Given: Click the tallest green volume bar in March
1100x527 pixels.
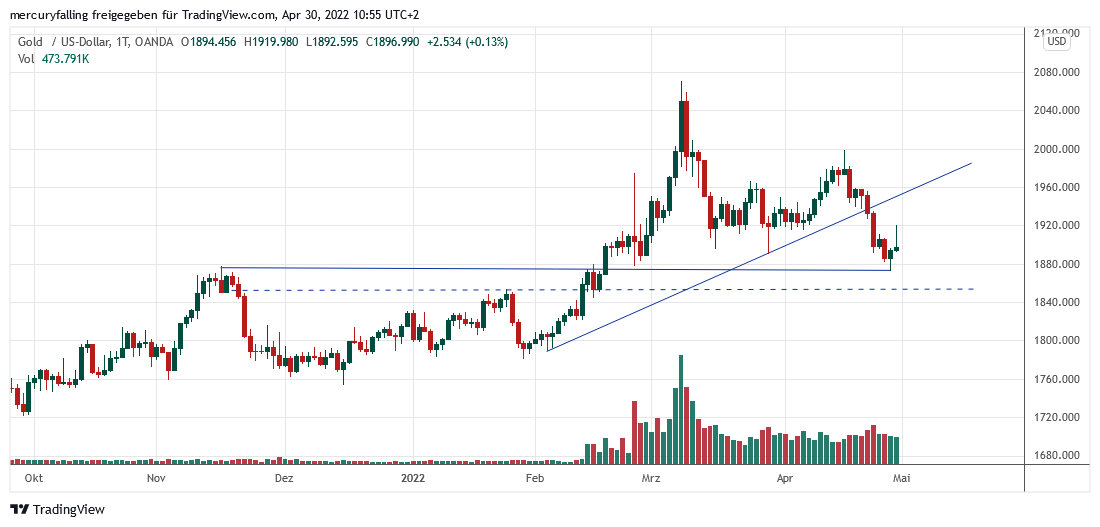Looking at the screenshot, I should pos(681,409).
